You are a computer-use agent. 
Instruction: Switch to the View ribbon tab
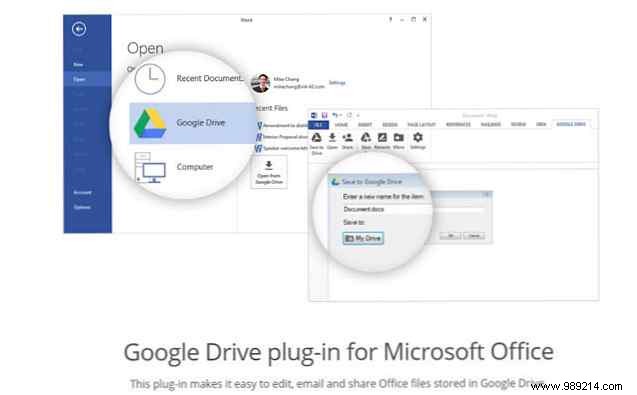541,125
